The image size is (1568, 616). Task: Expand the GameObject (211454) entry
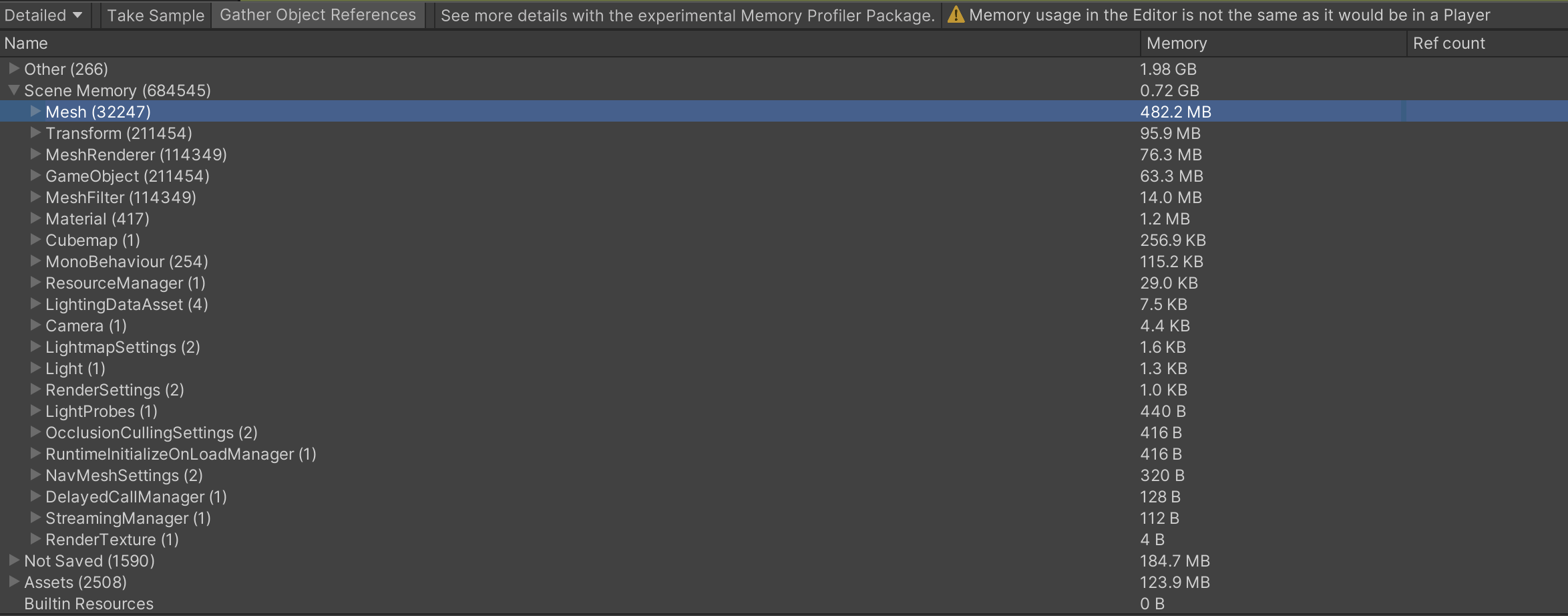[x=35, y=176]
